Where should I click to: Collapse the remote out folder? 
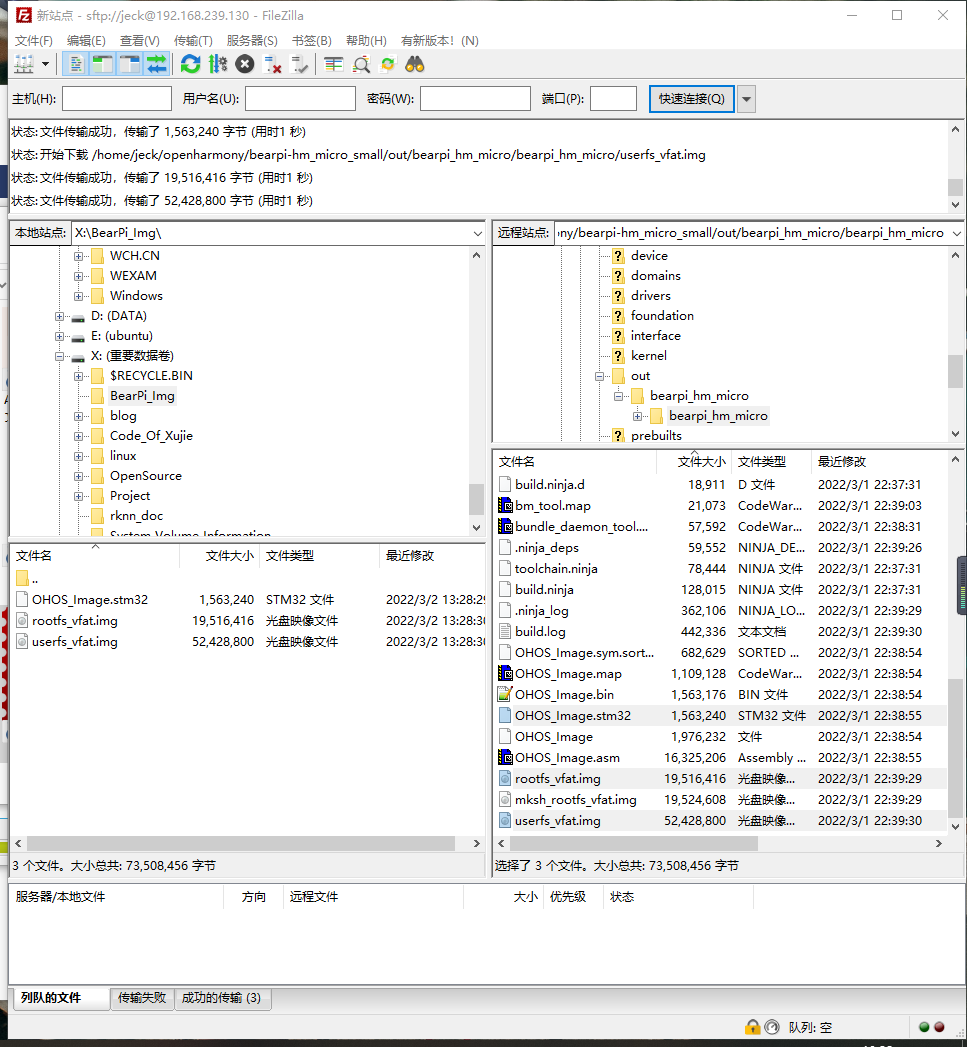coord(599,376)
